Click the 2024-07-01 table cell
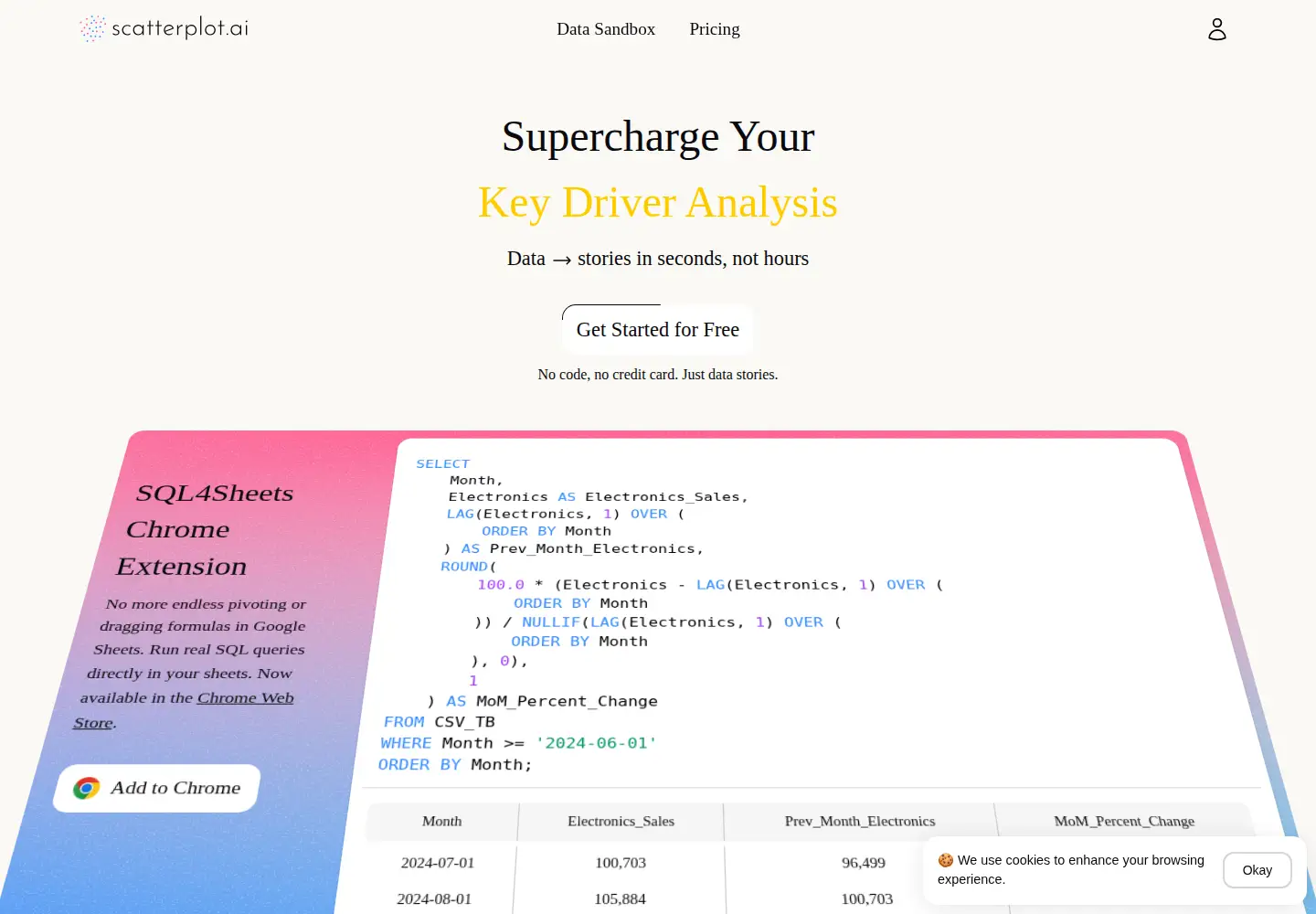 (x=438, y=863)
